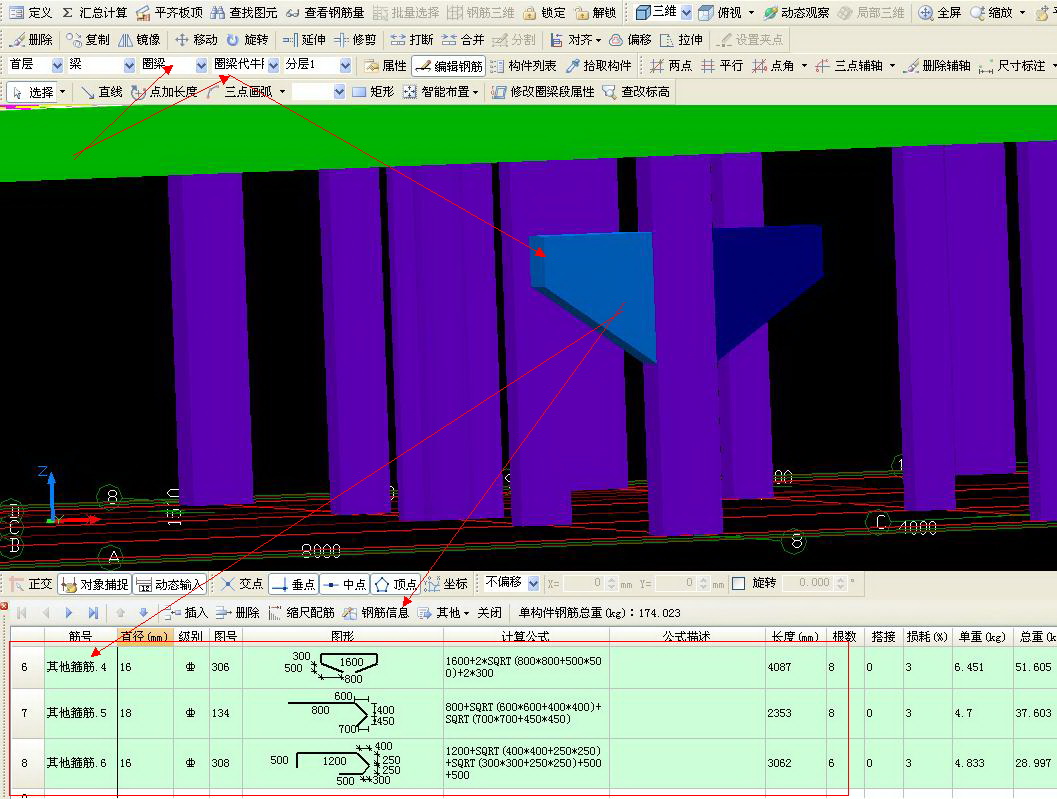This screenshot has width=1057, height=799.
Task: Open 其他 menu in rebar panel
Action: pos(444,613)
